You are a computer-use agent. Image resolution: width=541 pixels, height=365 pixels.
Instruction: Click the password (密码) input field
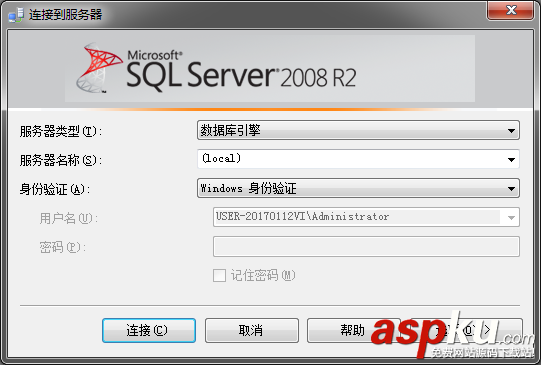click(x=366, y=246)
